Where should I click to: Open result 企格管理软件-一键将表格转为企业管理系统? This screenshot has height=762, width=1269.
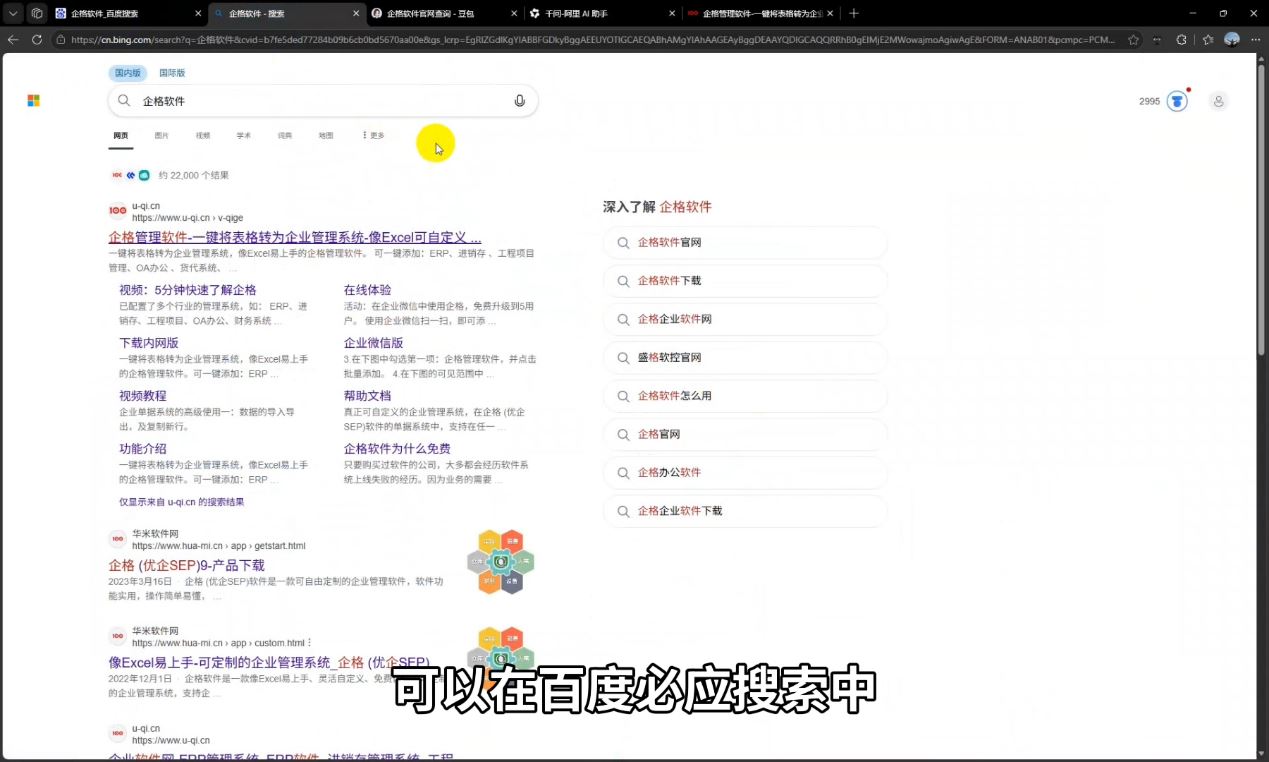point(295,237)
